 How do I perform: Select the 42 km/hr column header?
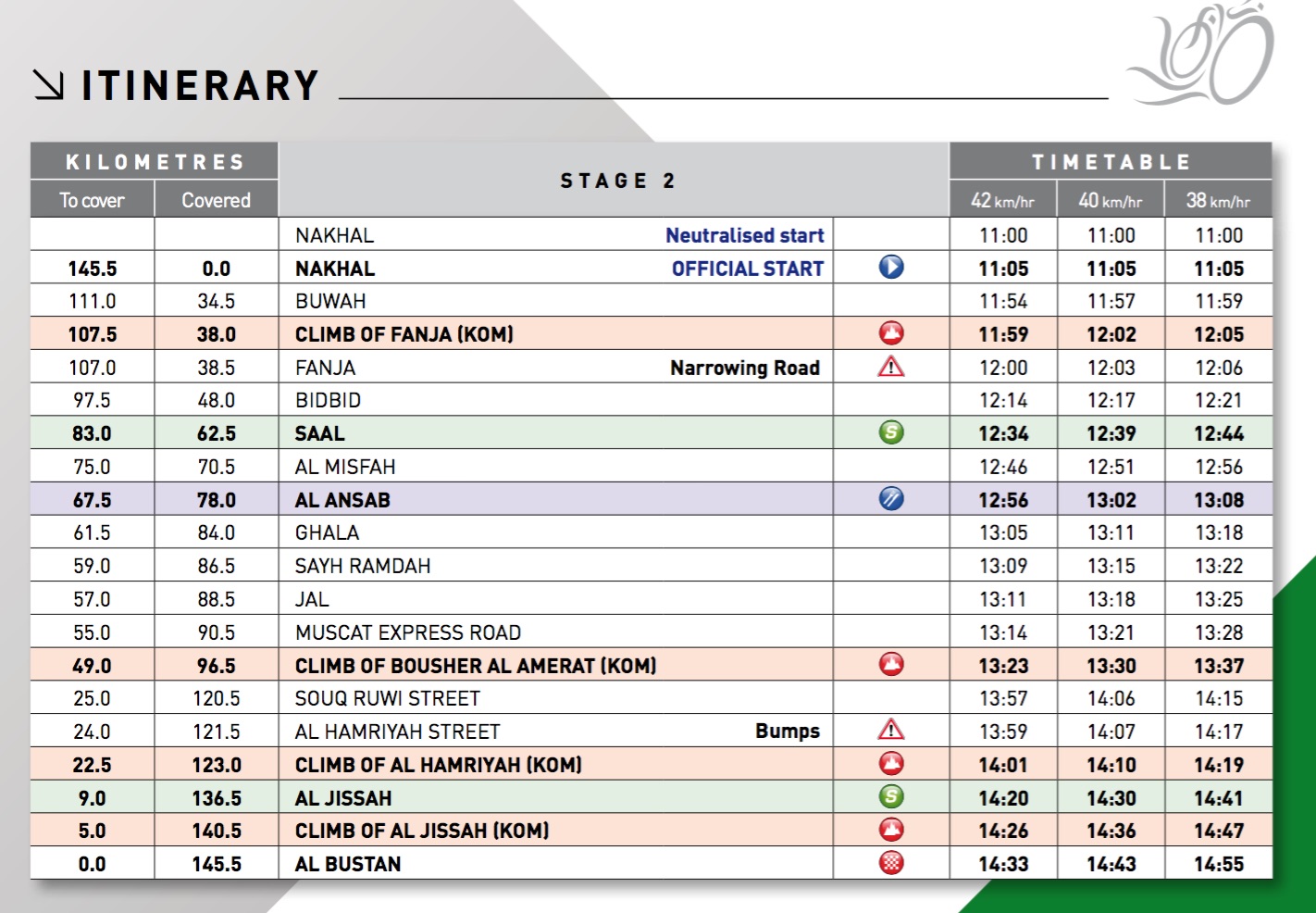pyautogui.click(x=1002, y=200)
